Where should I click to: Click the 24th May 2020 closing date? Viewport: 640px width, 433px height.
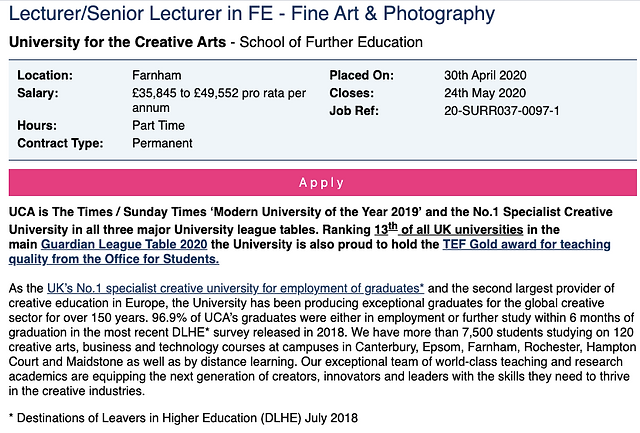point(485,93)
